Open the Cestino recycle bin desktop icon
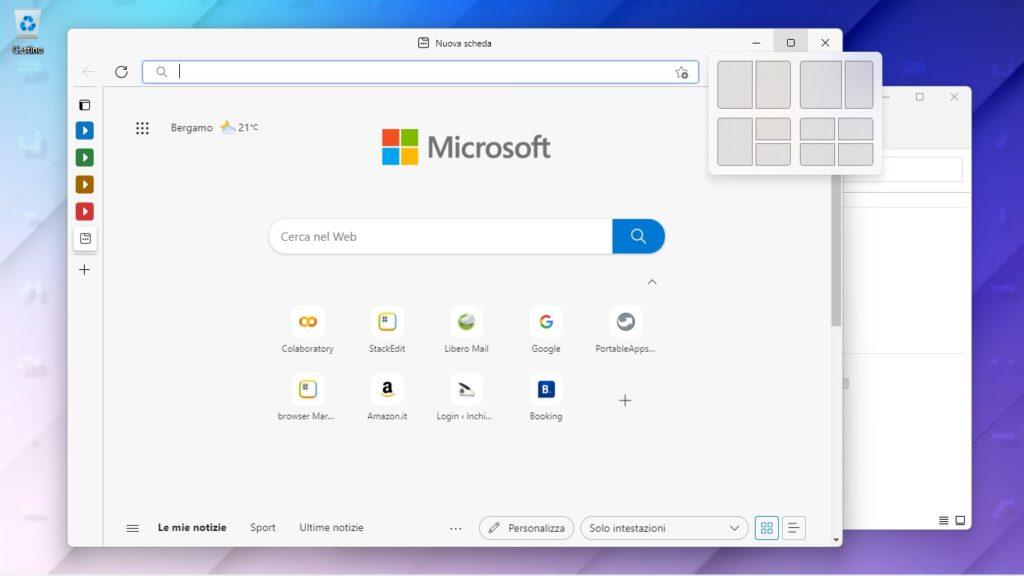 pyautogui.click(x=27, y=31)
